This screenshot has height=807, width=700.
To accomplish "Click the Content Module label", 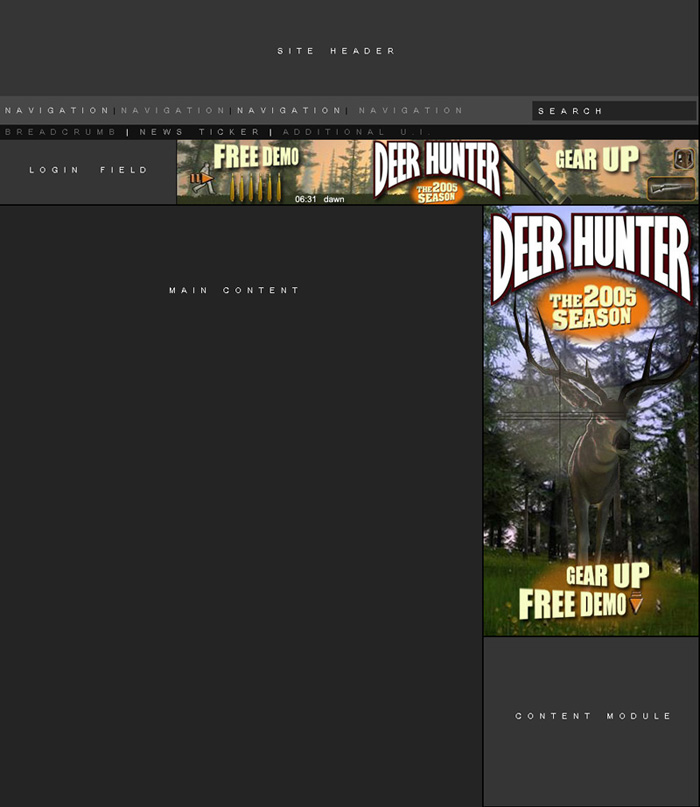I will [593, 716].
